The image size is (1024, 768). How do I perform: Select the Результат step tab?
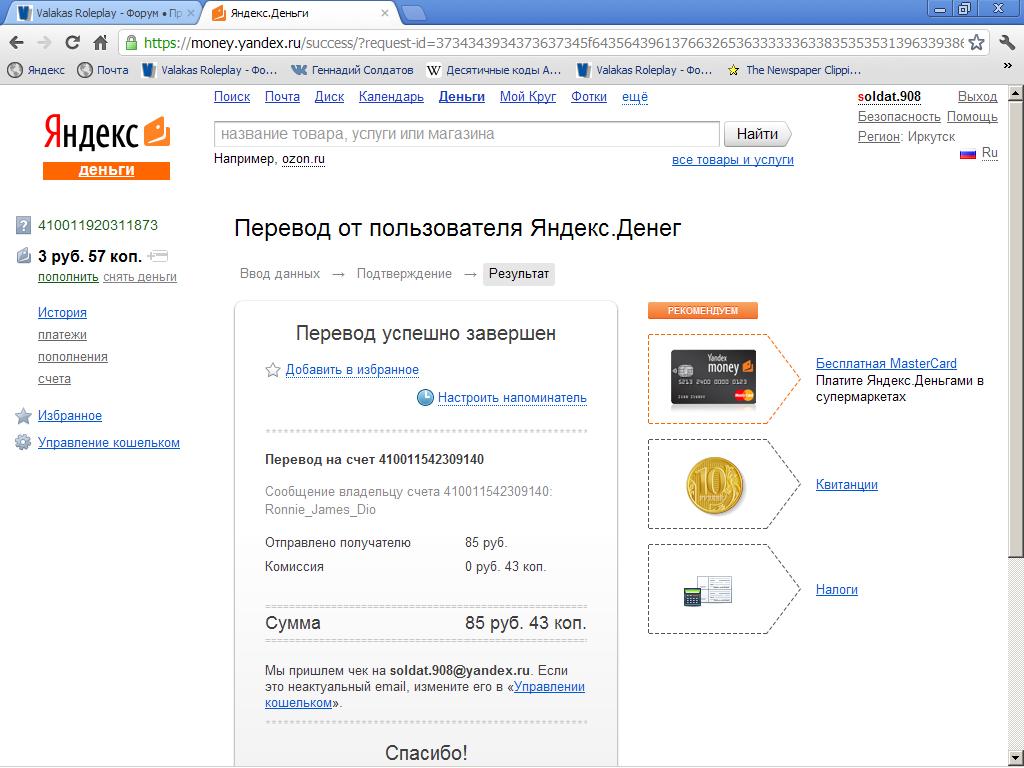pyautogui.click(x=519, y=274)
